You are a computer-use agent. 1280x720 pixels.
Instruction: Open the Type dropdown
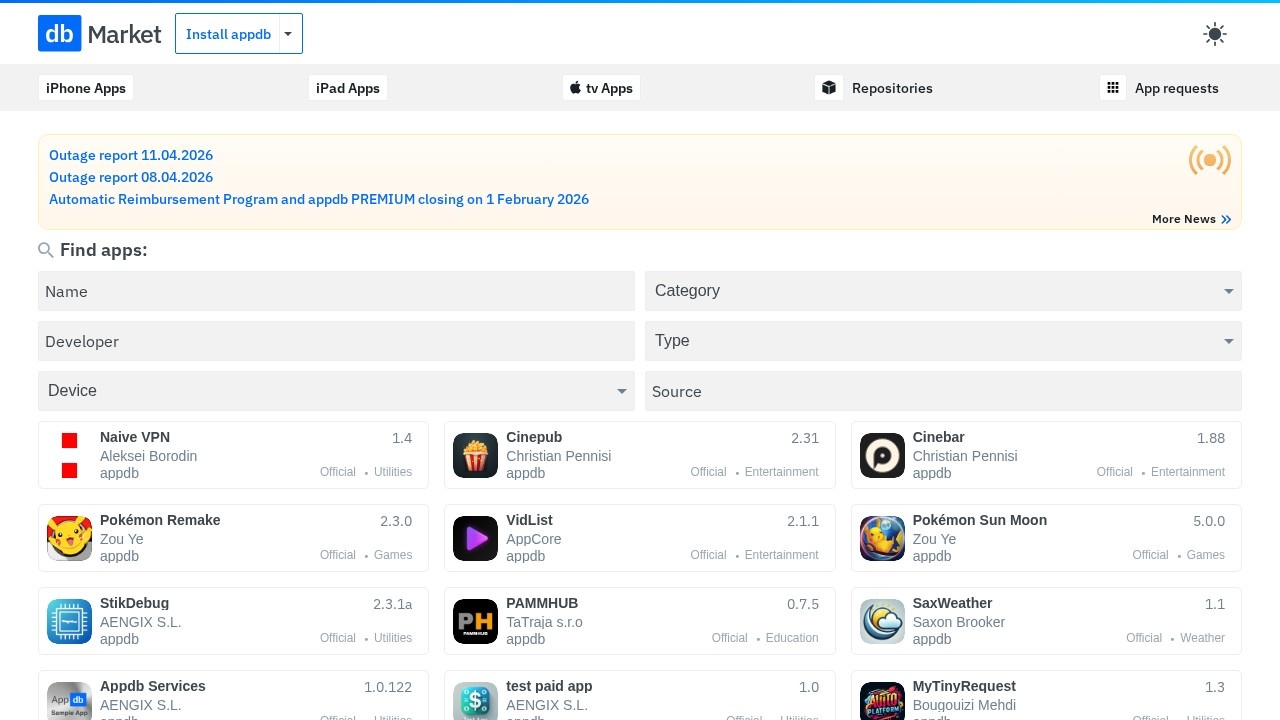943,341
